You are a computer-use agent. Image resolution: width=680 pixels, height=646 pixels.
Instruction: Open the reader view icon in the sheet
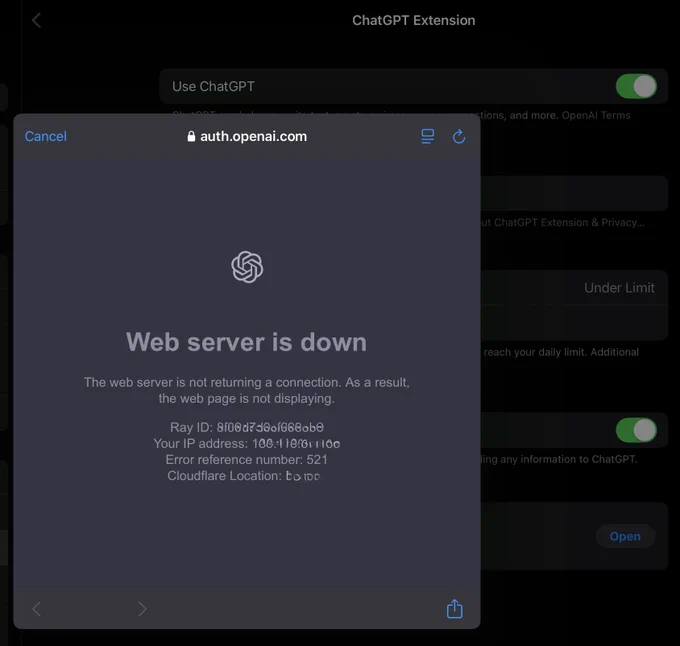[x=428, y=137]
